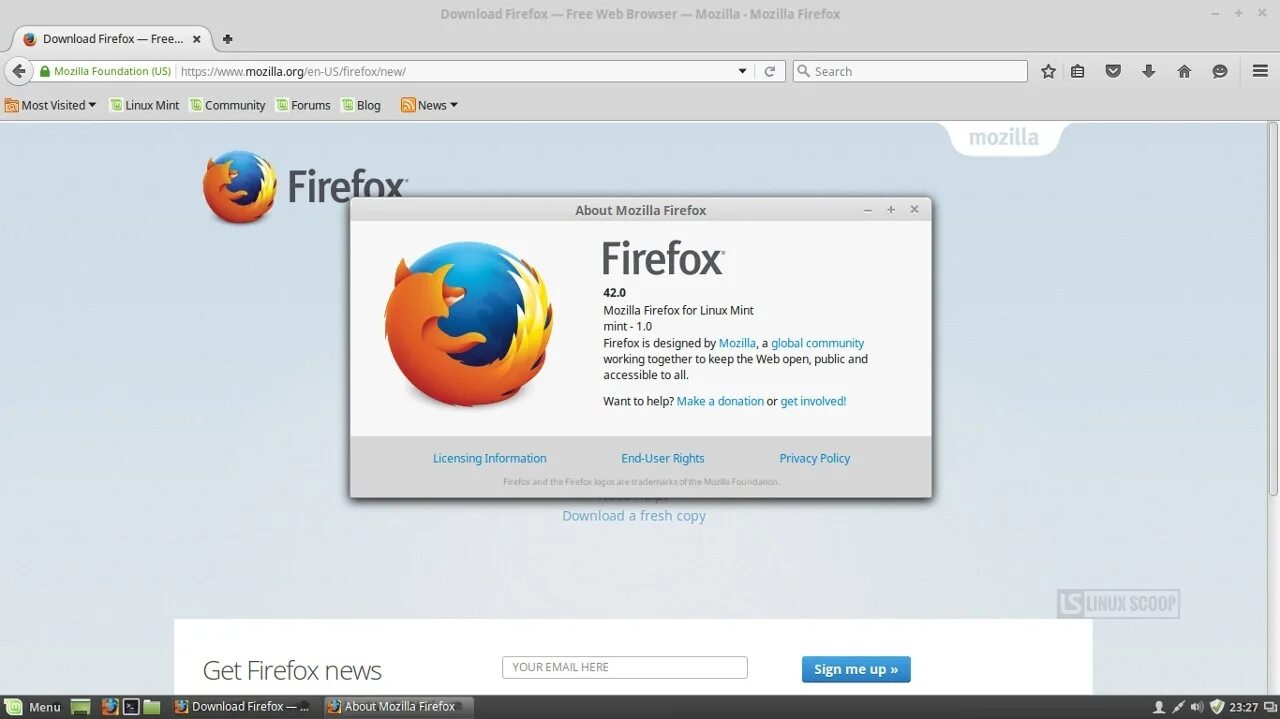Open the Mozilla link in About dialog

pos(737,343)
